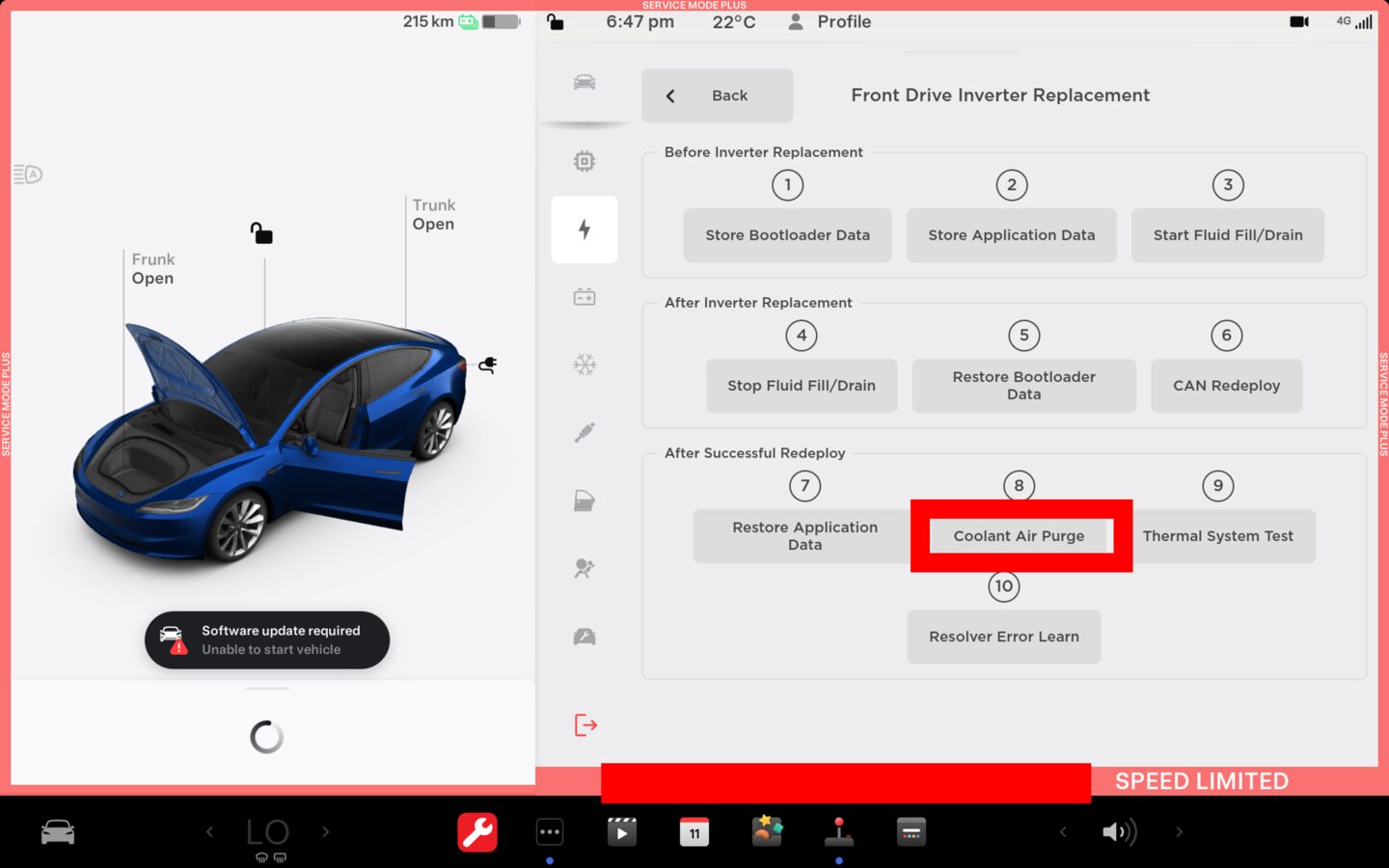This screenshot has height=868, width=1389.
Task: Select the battery icon in sidebar
Action: [x=584, y=297]
